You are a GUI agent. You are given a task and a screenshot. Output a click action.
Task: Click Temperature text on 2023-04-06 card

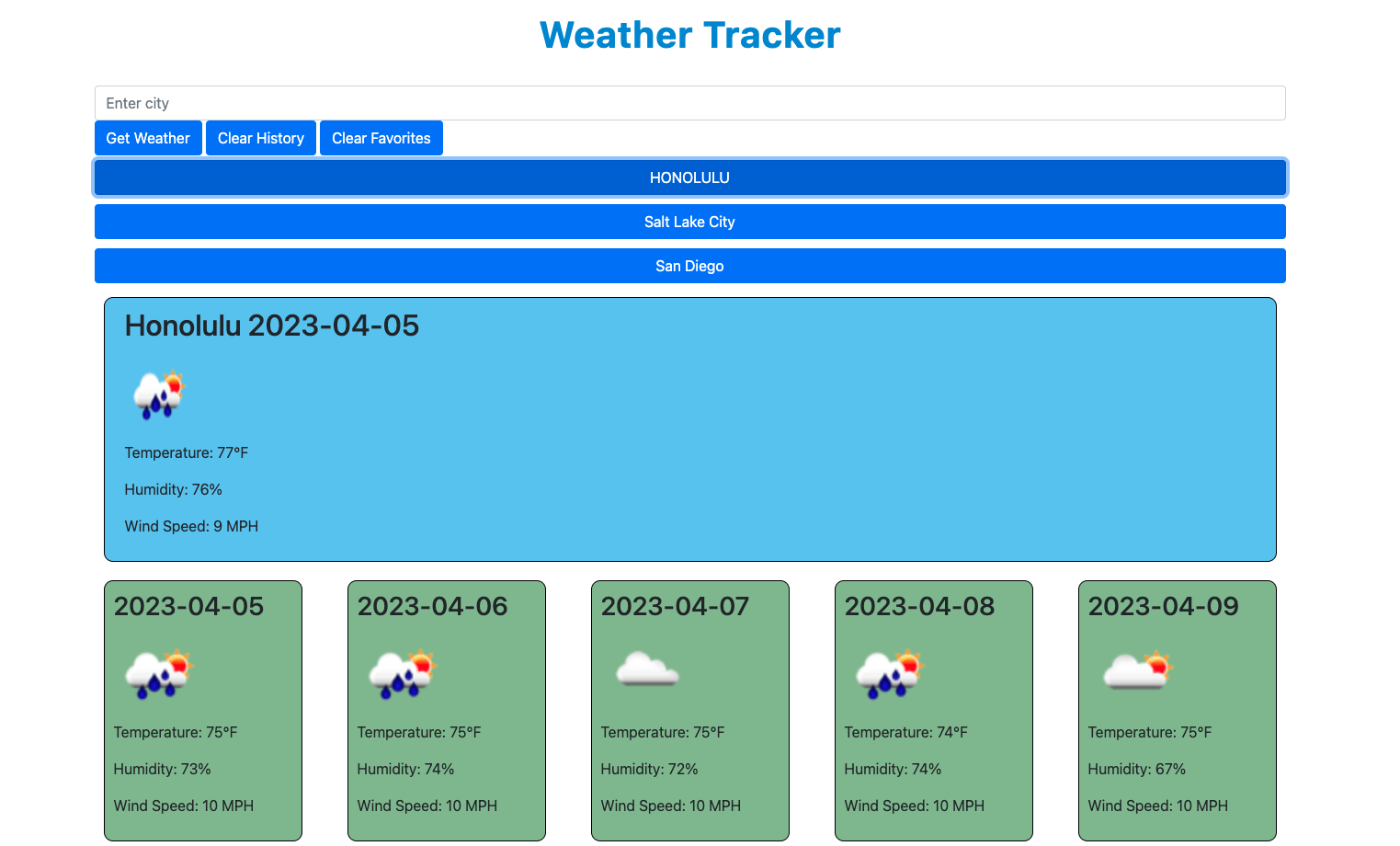pos(419,732)
